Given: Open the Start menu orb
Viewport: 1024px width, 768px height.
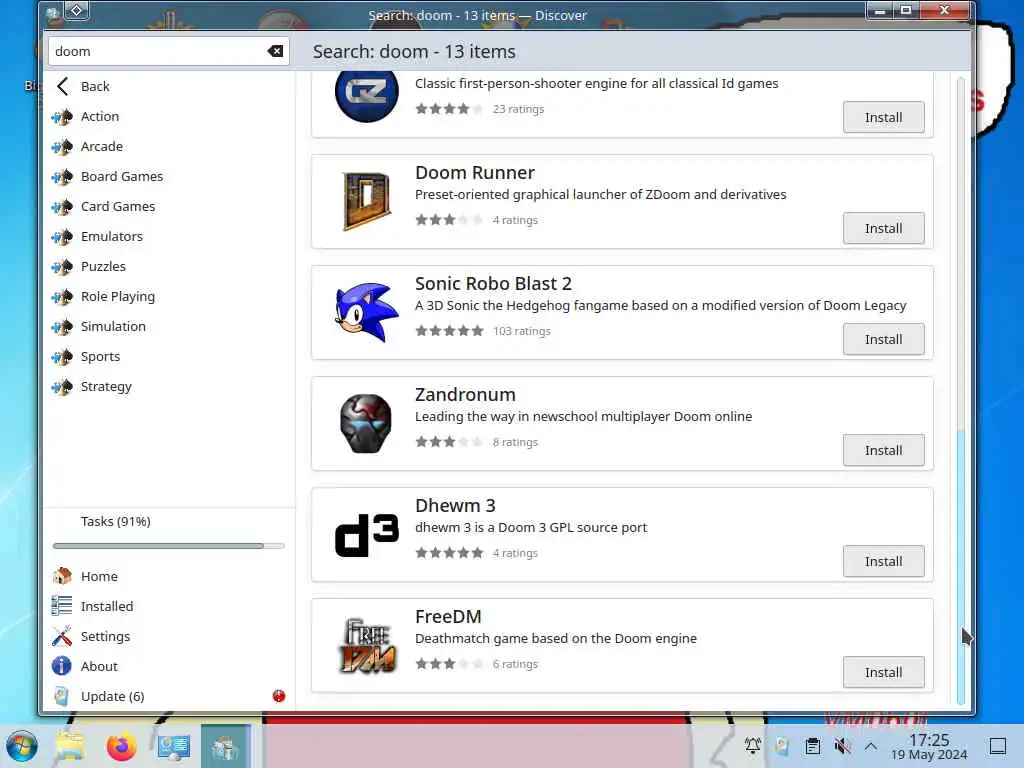Looking at the screenshot, I should (x=22, y=746).
